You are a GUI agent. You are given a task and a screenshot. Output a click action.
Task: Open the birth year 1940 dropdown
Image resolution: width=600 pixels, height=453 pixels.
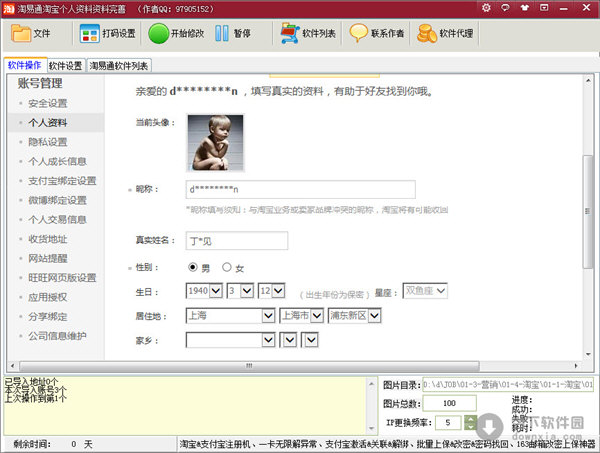click(x=216, y=291)
